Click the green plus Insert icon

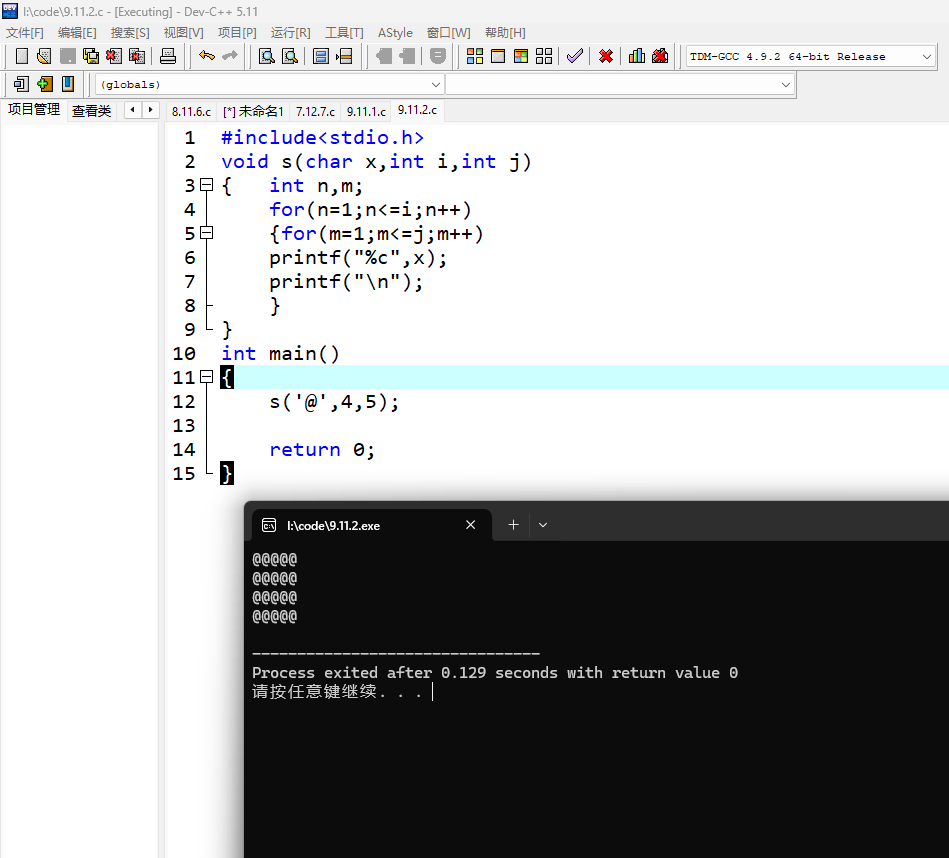click(45, 84)
